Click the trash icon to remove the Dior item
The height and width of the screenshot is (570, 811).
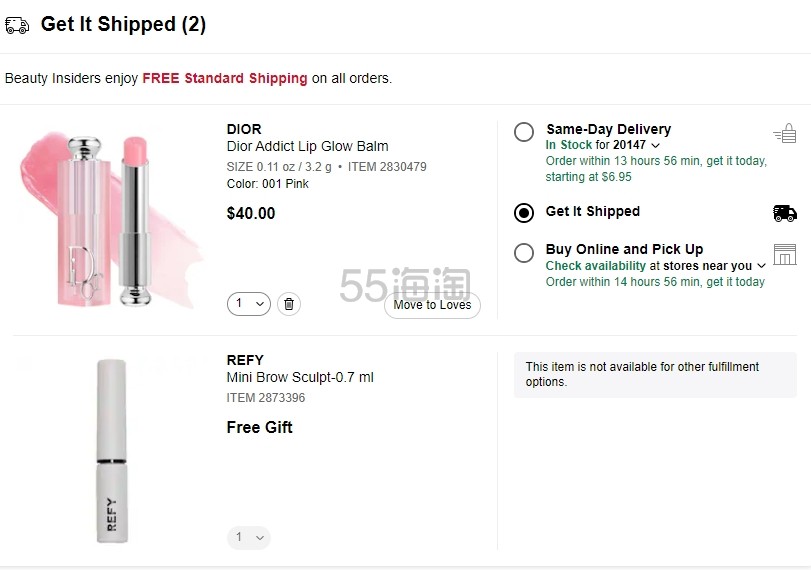pos(289,304)
